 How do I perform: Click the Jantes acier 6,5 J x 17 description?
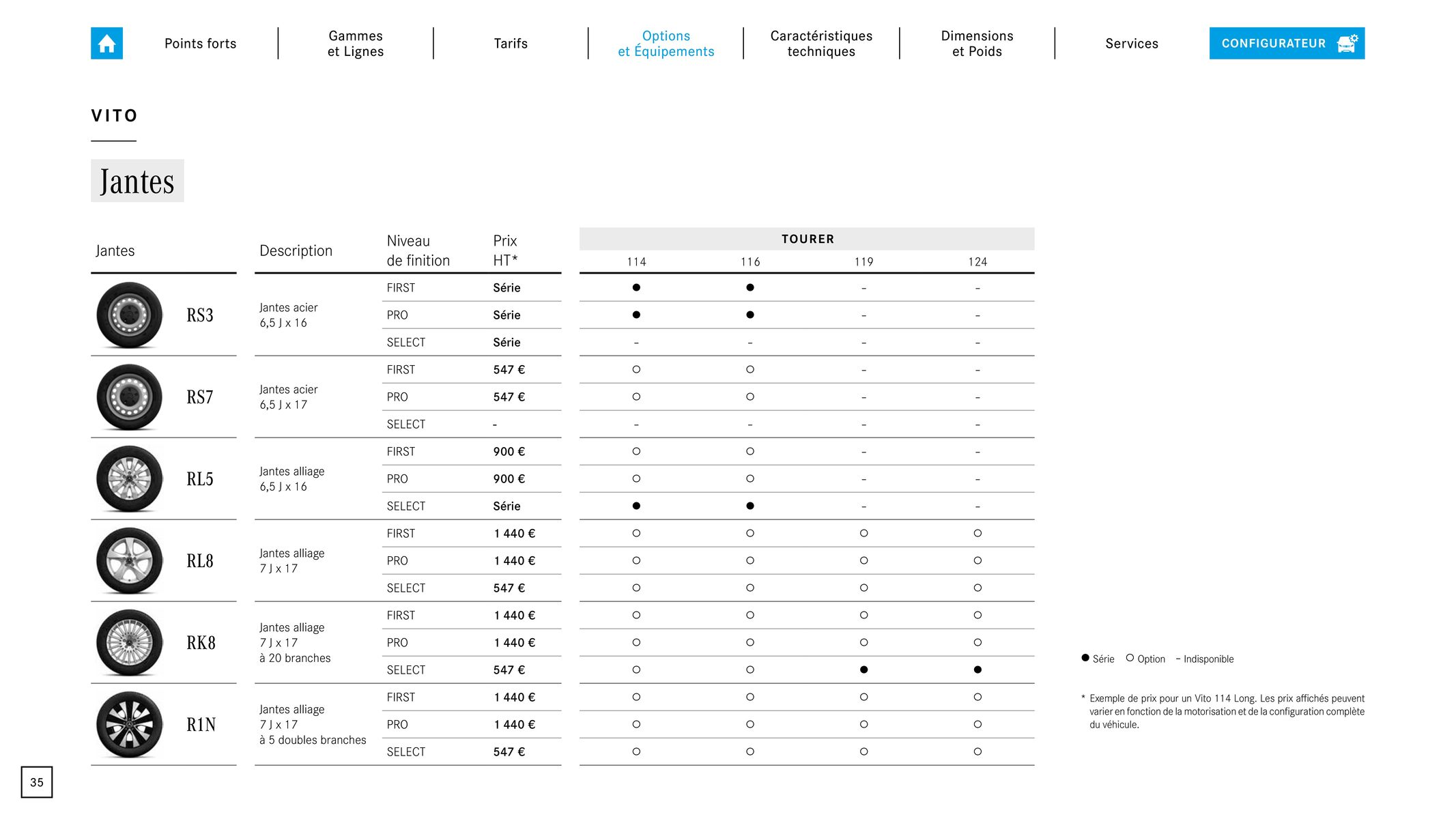point(289,397)
